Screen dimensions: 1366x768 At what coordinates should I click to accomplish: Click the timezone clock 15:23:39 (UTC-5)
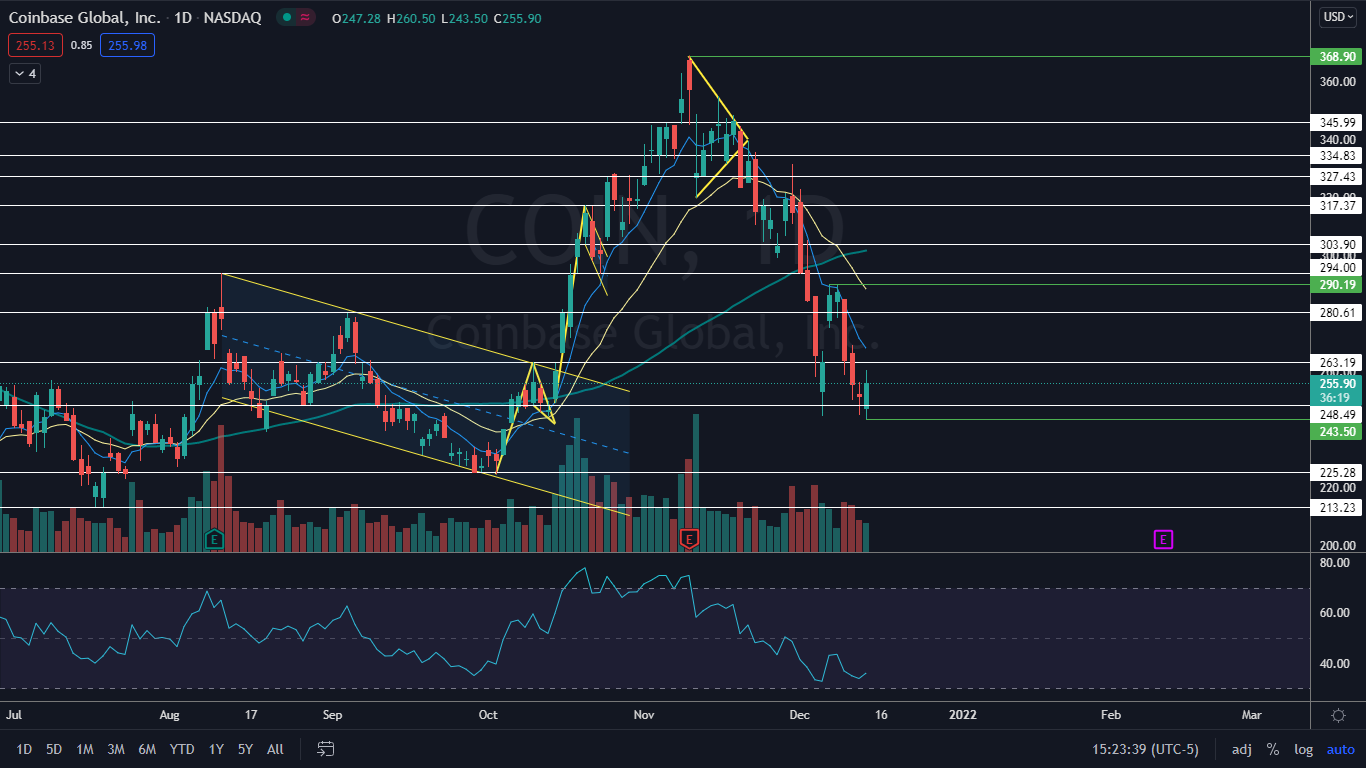click(1146, 749)
